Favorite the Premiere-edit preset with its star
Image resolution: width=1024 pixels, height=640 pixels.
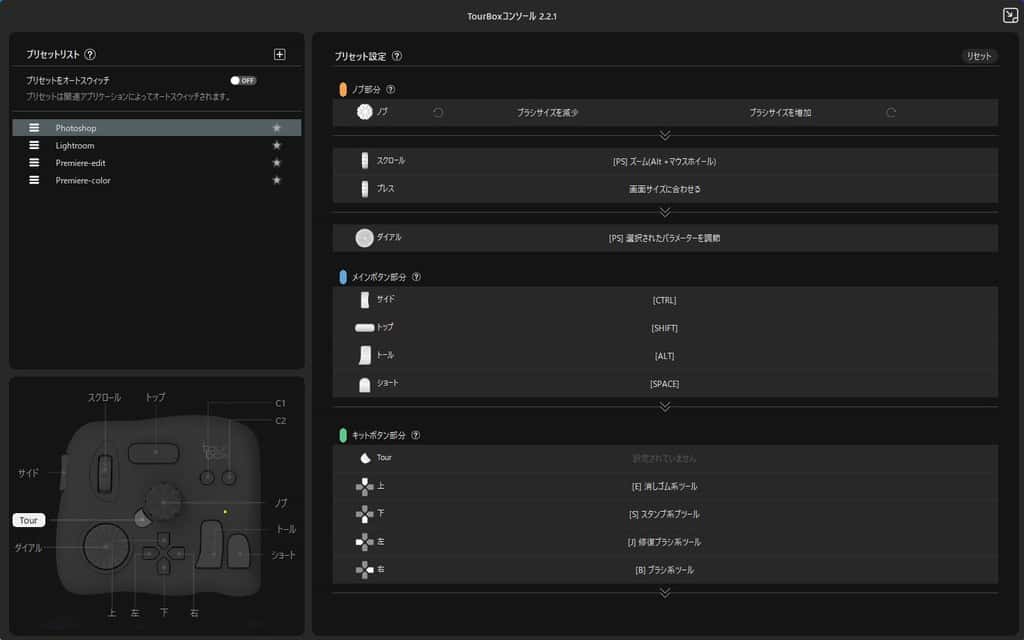[x=277, y=162]
